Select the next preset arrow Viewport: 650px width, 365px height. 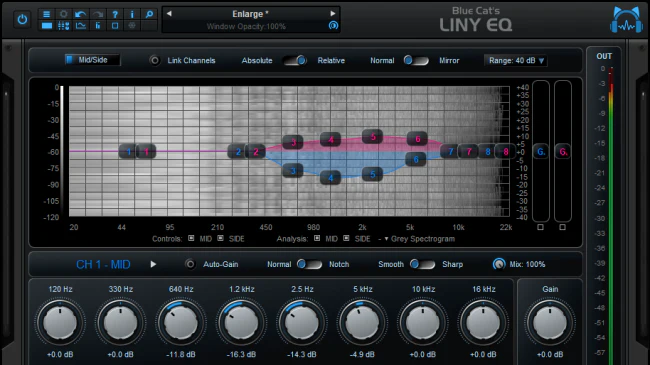pyautogui.click(x=332, y=13)
